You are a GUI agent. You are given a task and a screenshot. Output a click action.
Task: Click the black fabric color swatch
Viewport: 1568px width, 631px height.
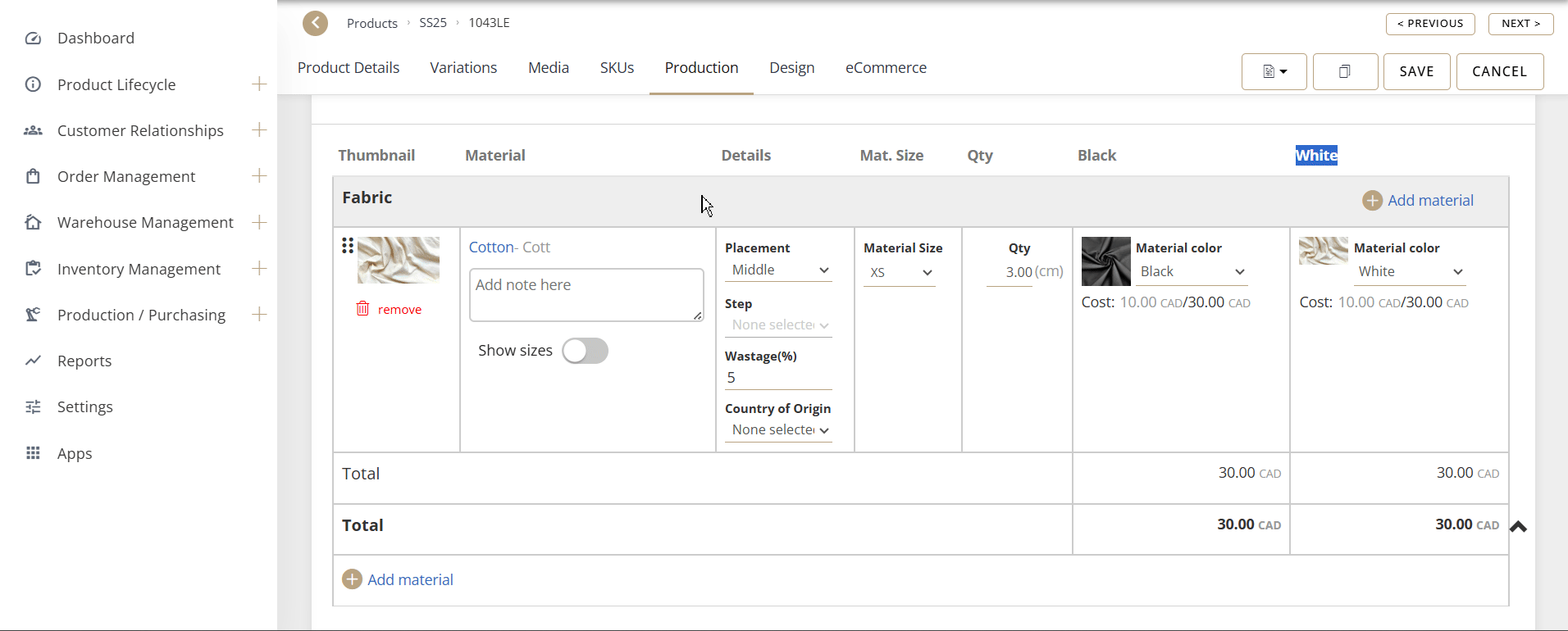[x=1105, y=261]
